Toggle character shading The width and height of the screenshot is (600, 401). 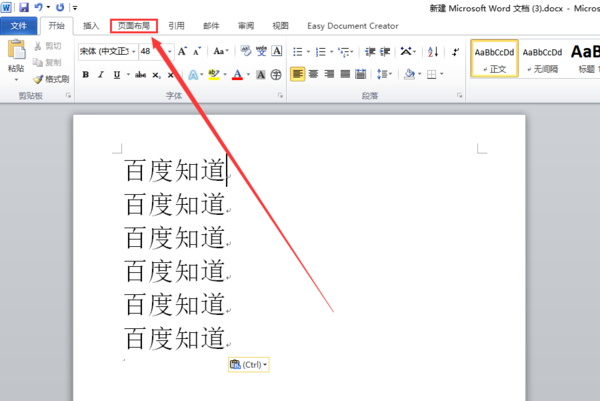click(261, 75)
